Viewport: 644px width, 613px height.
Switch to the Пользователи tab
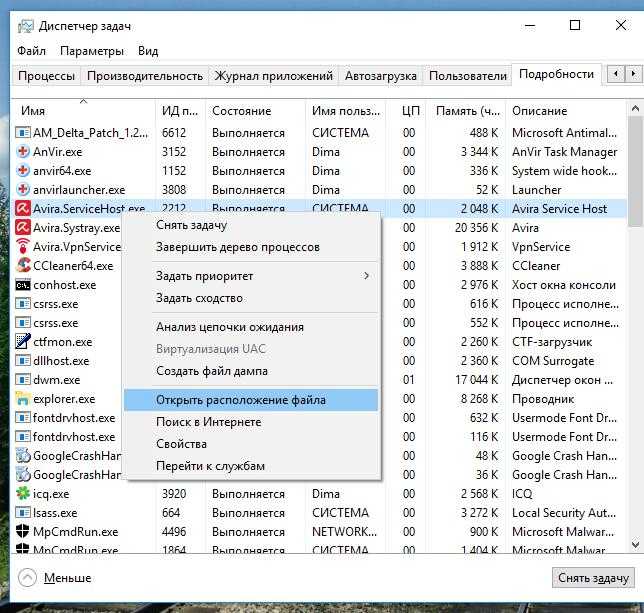467,76
